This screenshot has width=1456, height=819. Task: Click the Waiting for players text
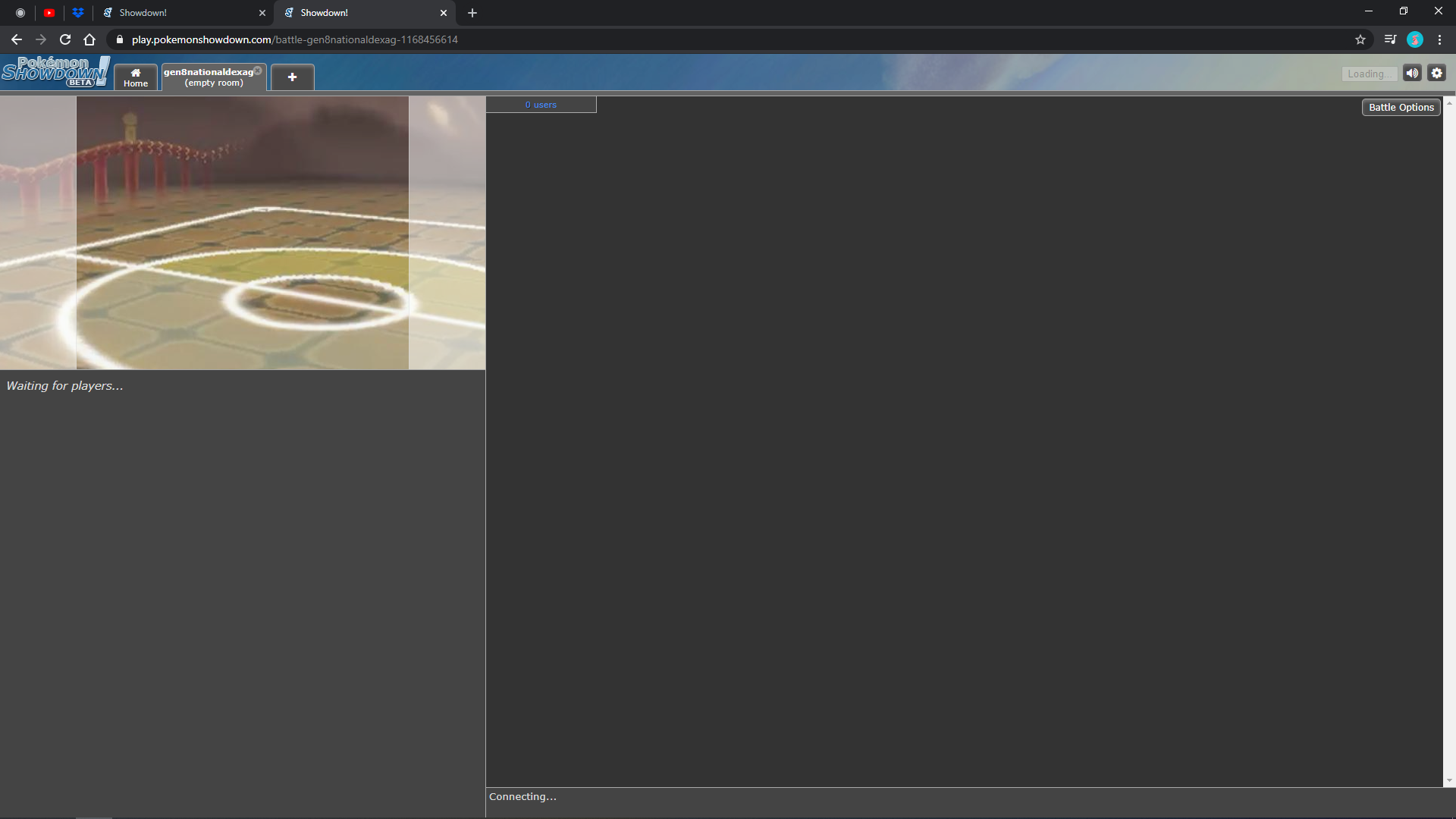tap(64, 386)
